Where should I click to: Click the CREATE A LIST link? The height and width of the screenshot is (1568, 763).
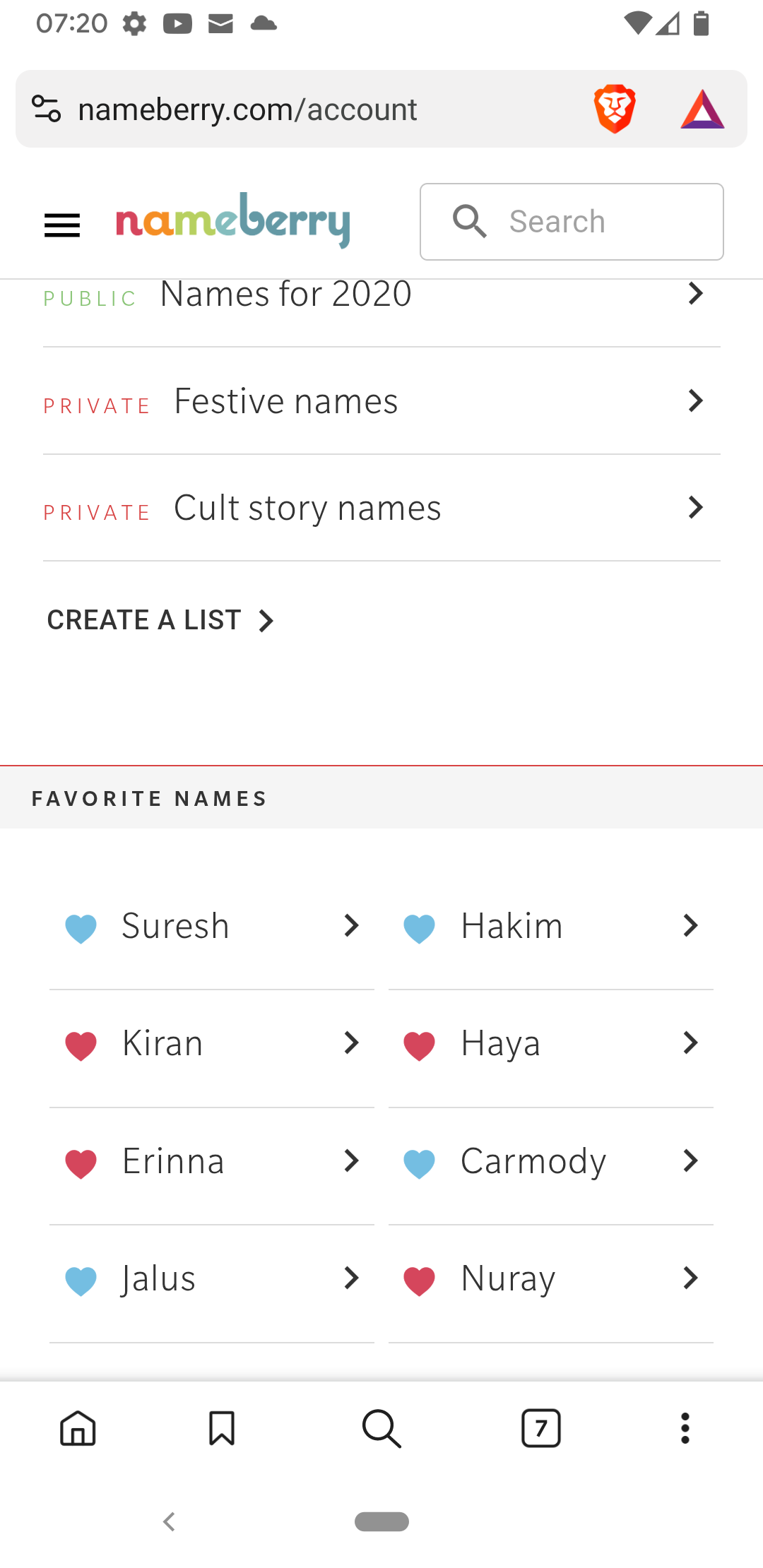click(x=160, y=620)
